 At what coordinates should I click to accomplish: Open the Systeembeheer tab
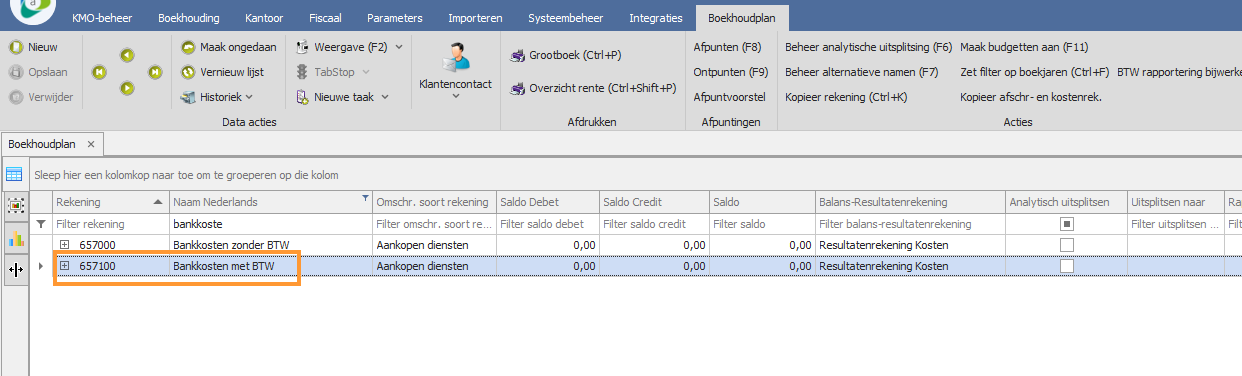[566, 18]
